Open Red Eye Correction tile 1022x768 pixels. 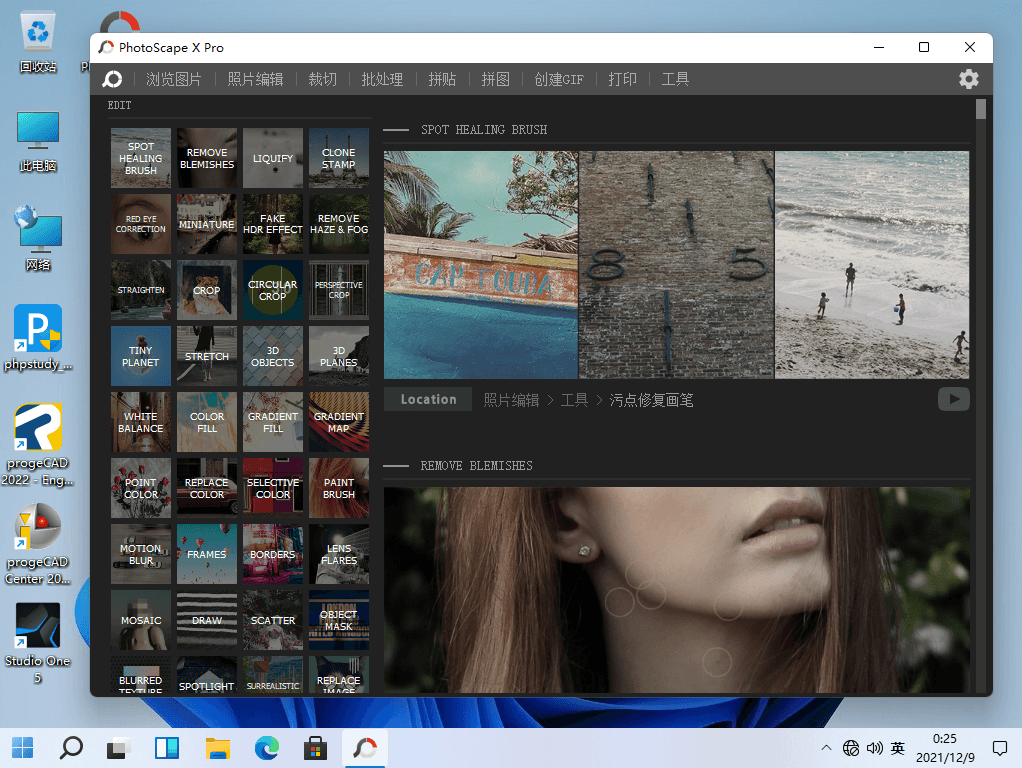[141, 224]
